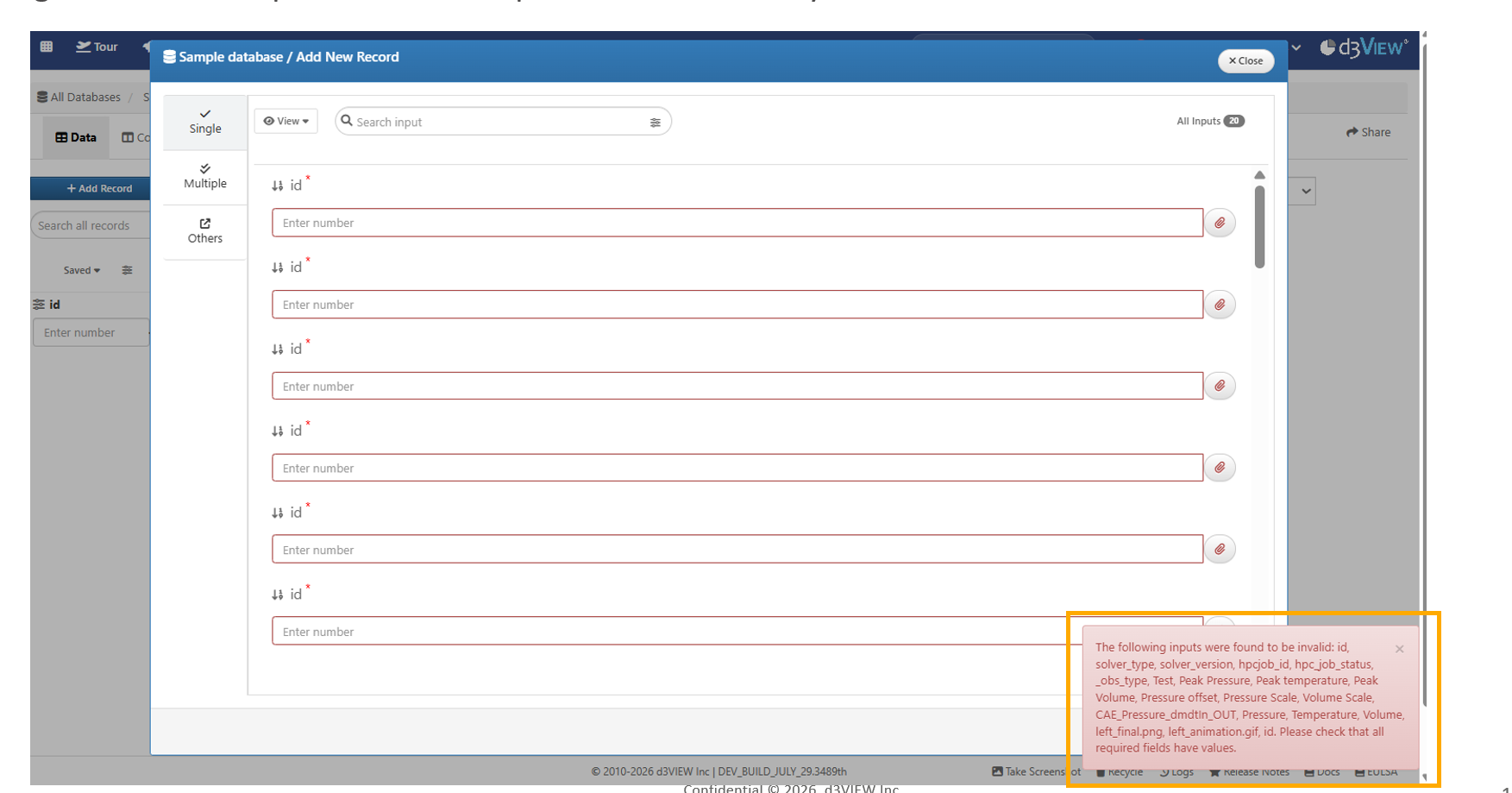Dismiss the invalid inputs error notification

point(1399,649)
